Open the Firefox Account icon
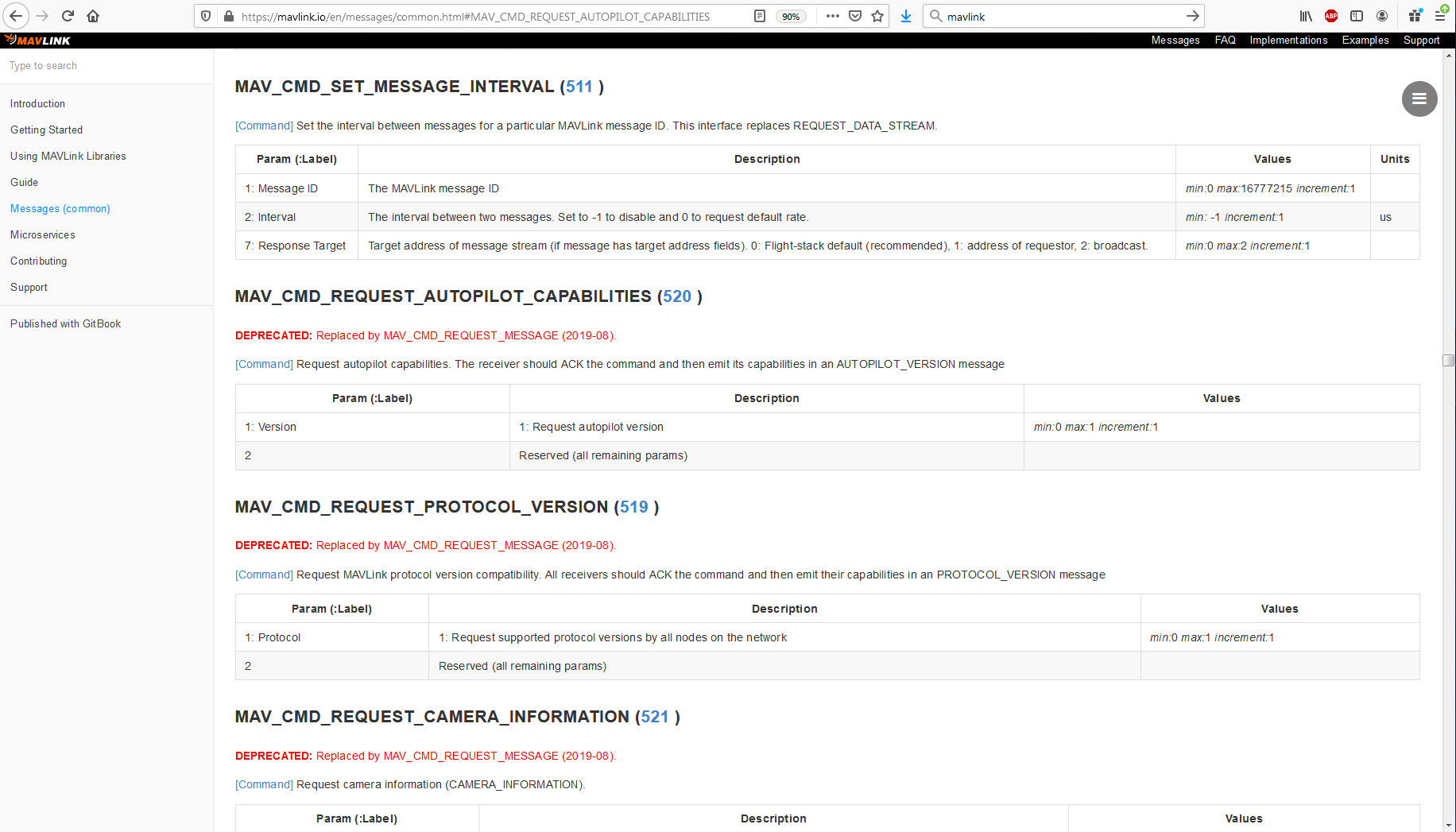 (1382, 16)
